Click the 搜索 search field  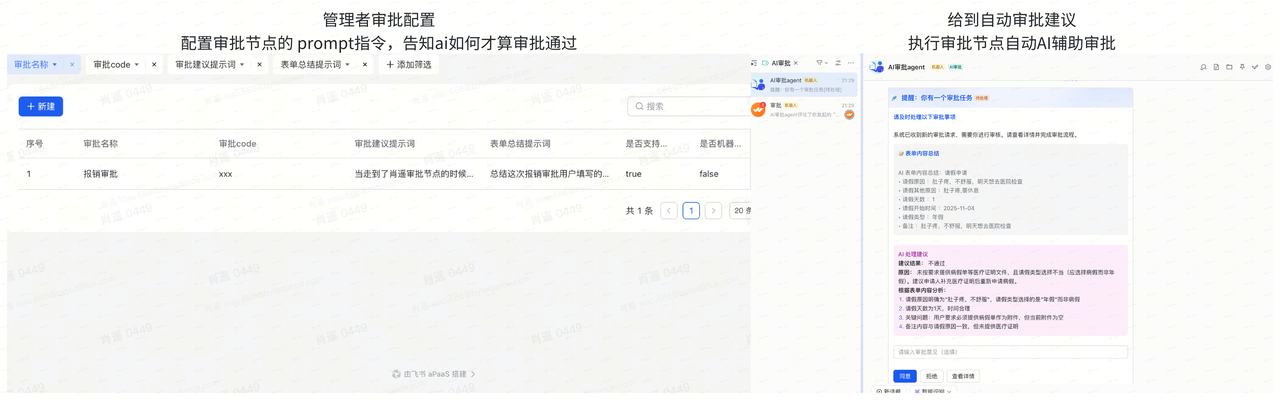pos(690,106)
